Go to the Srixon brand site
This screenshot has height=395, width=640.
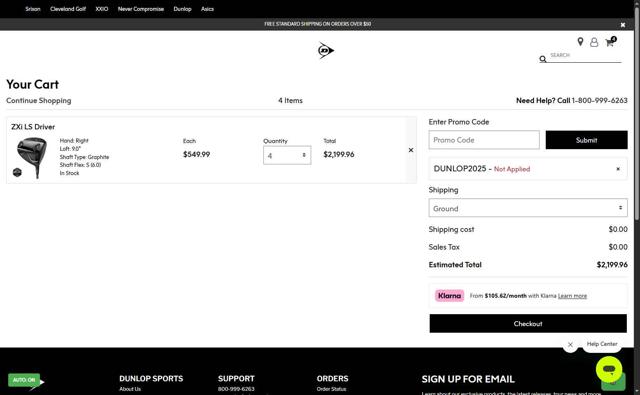[33, 9]
